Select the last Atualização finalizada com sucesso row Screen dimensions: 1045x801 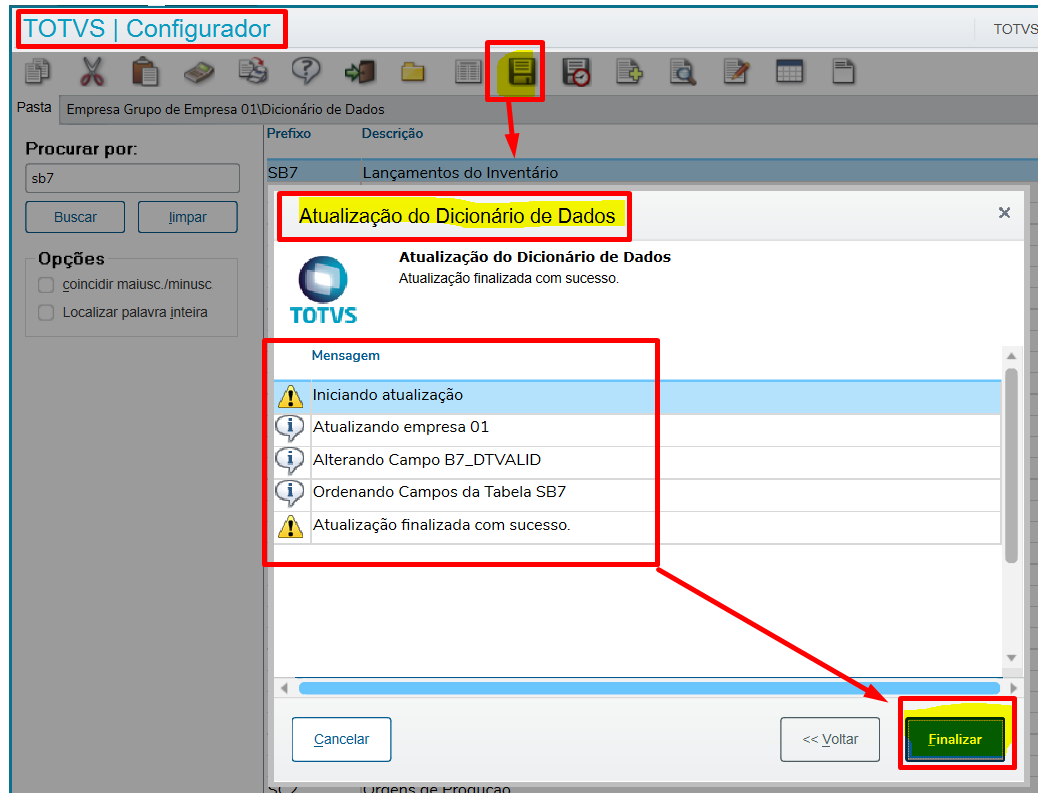(x=637, y=527)
